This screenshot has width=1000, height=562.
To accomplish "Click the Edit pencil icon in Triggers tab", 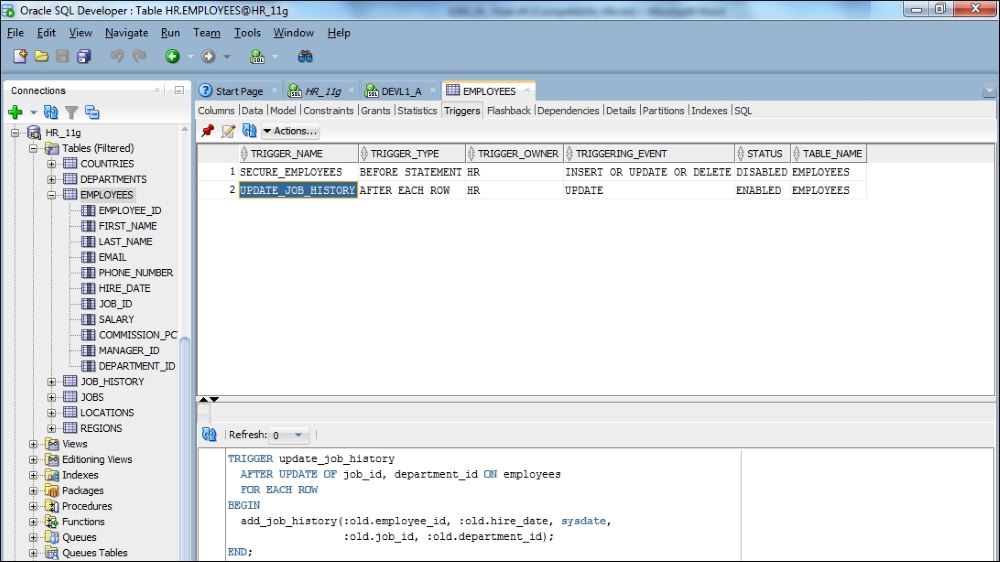I will (228, 131).
